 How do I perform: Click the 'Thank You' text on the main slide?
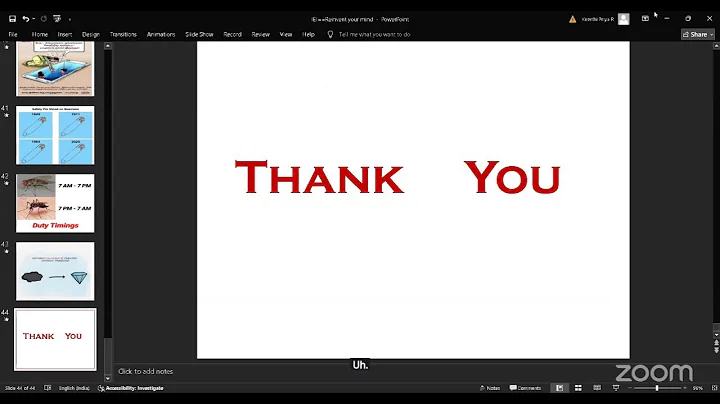pyautogui.click(x=398, y=177)
